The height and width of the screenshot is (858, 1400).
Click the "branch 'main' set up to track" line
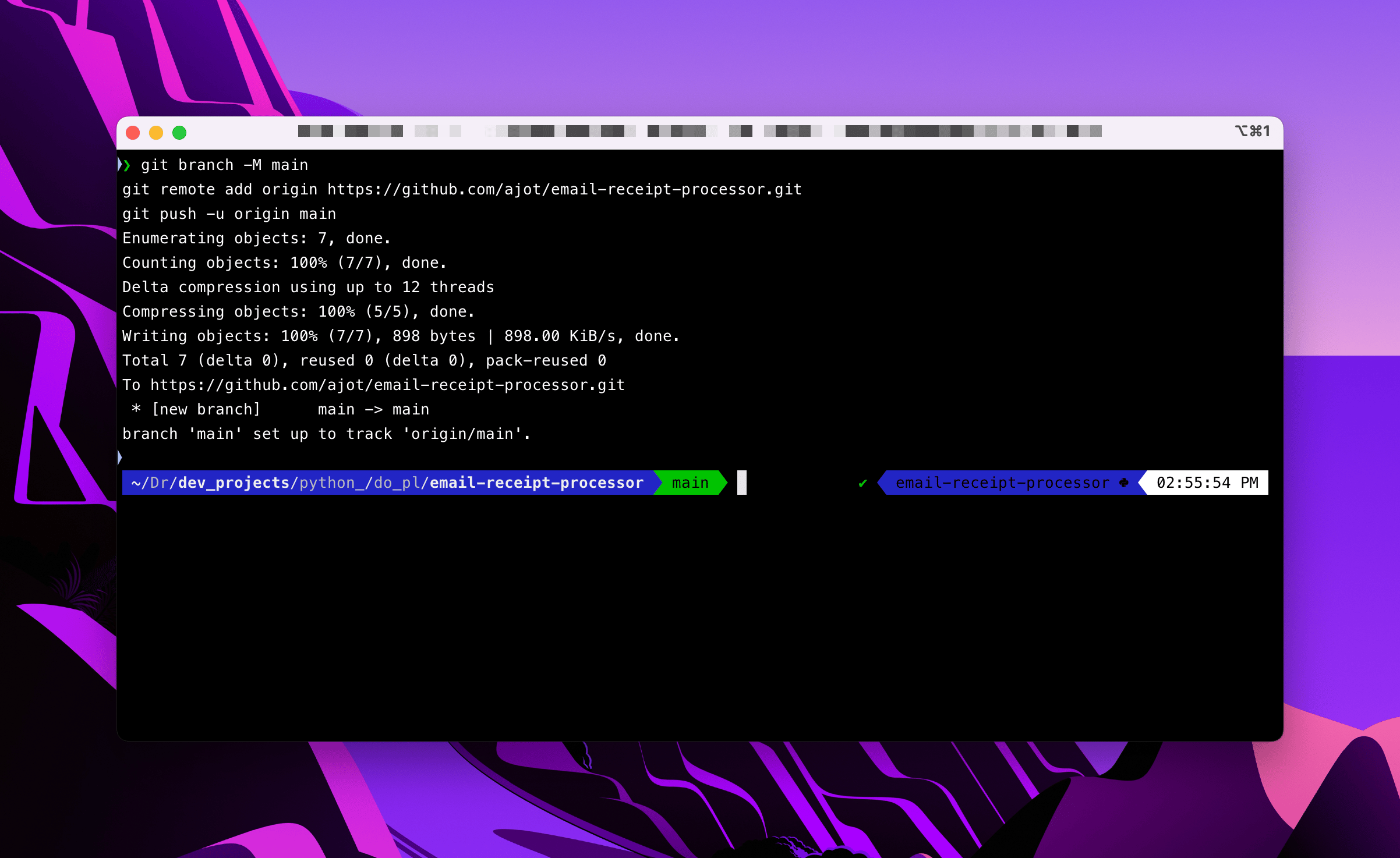327,434
